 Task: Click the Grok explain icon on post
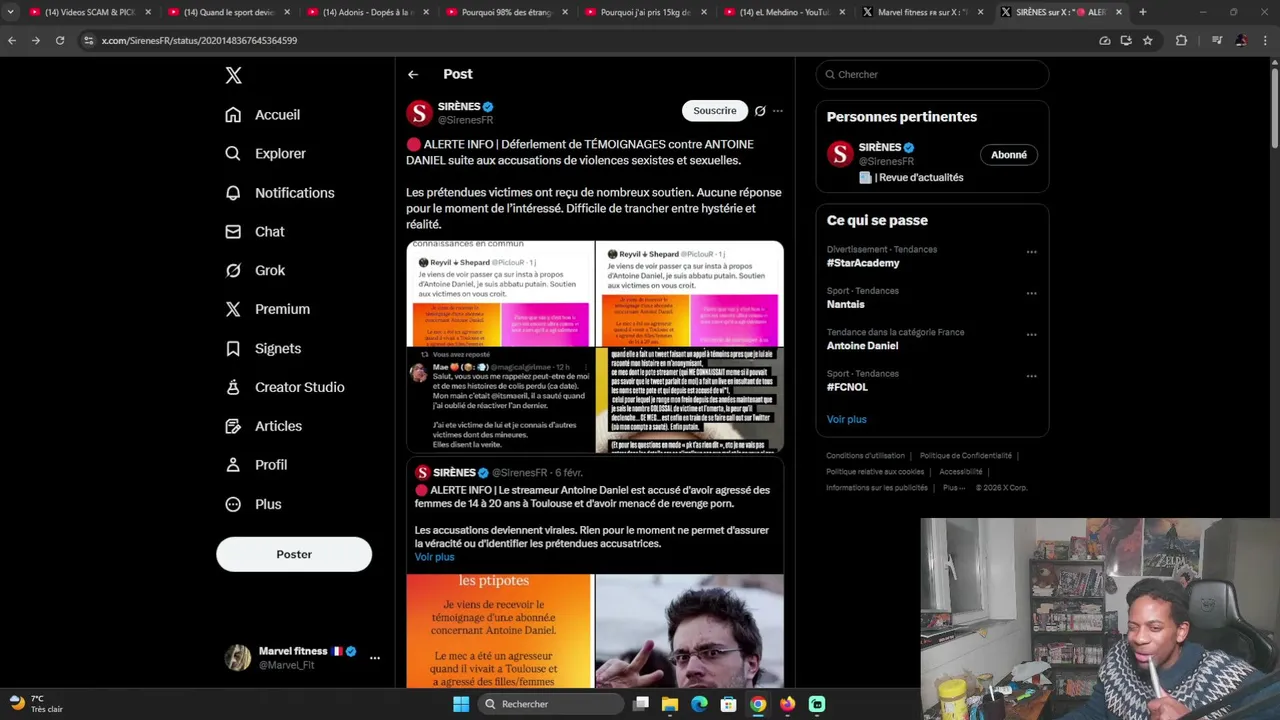[x=760, y=111]
